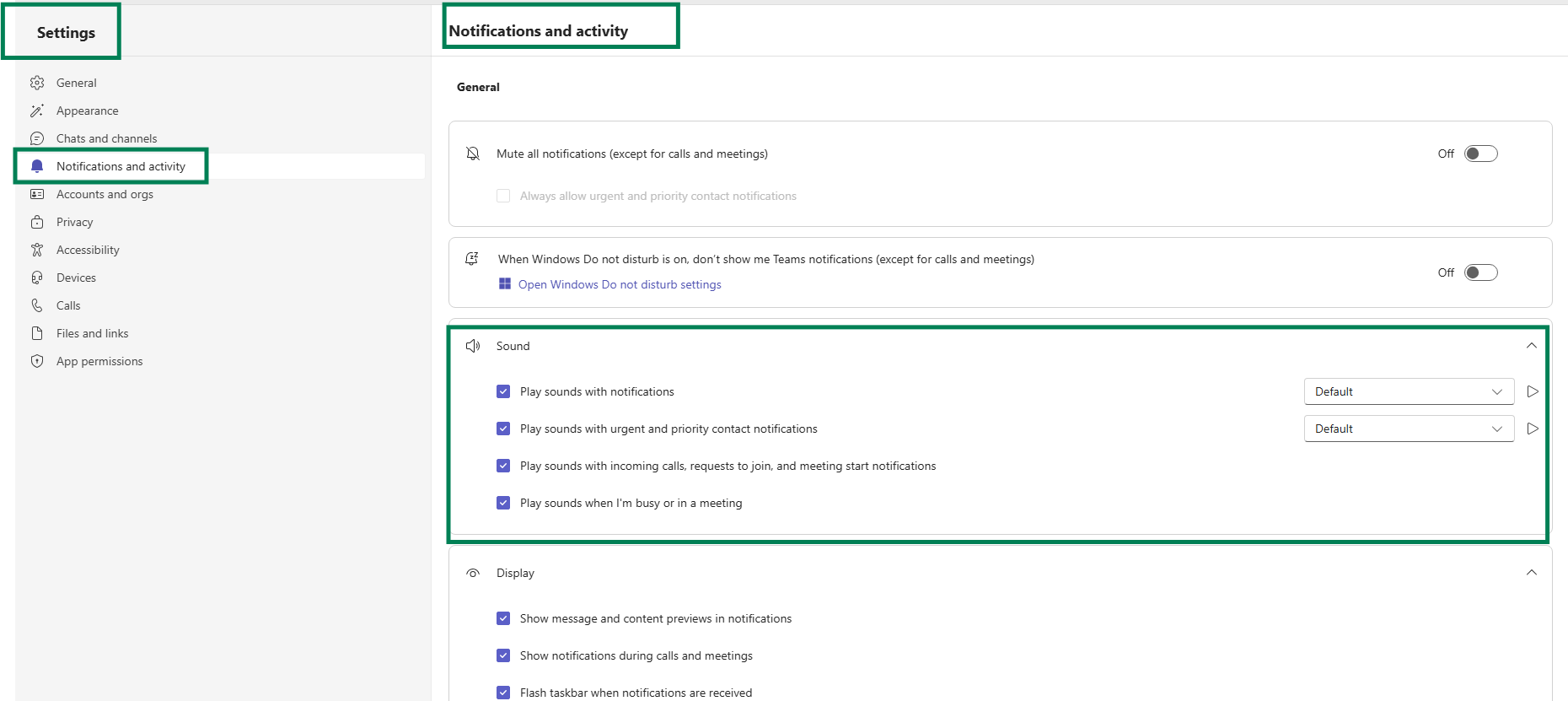Click the muted bell icon beside Mute all notifications

pyautogui.click(x=473, y=154)
